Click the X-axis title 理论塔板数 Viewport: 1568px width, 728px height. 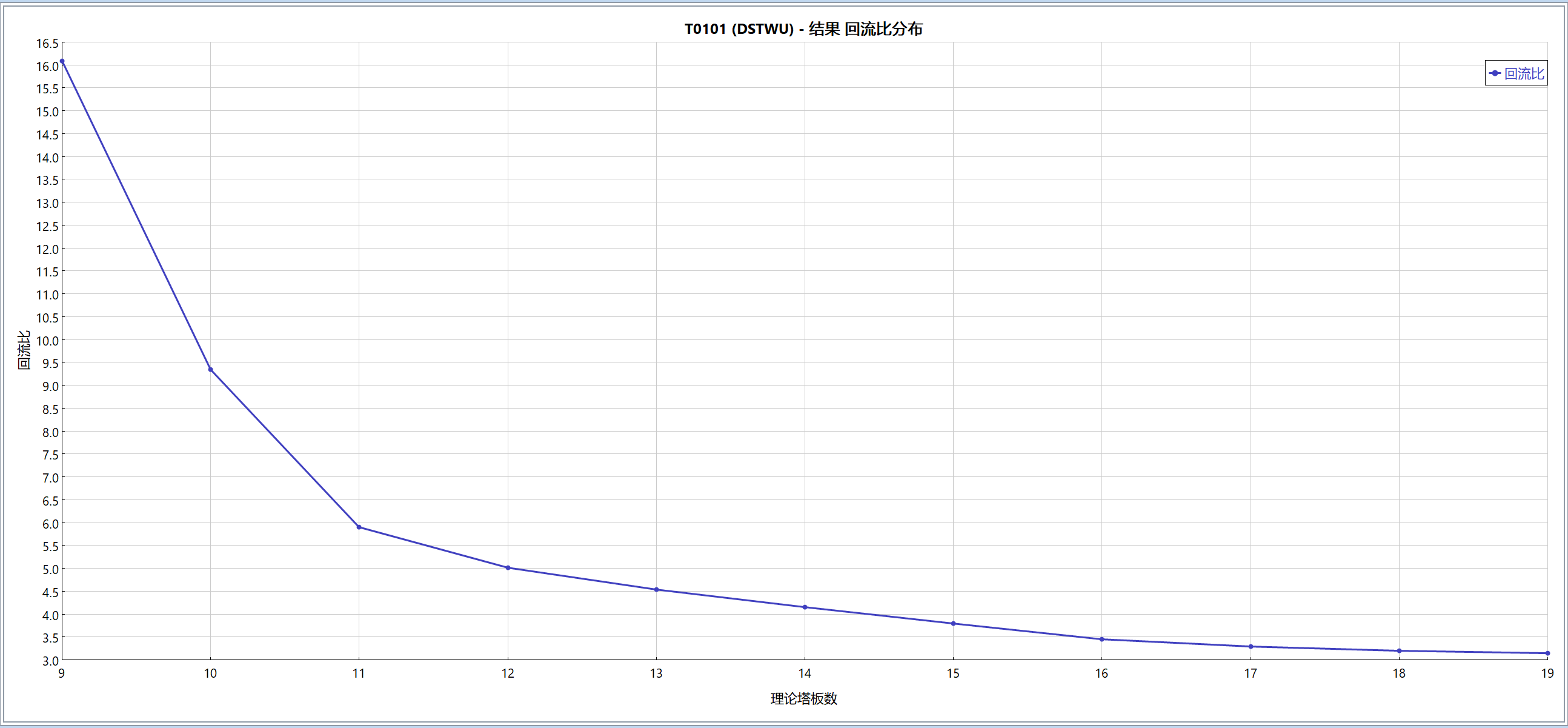(x=803, y=699)
